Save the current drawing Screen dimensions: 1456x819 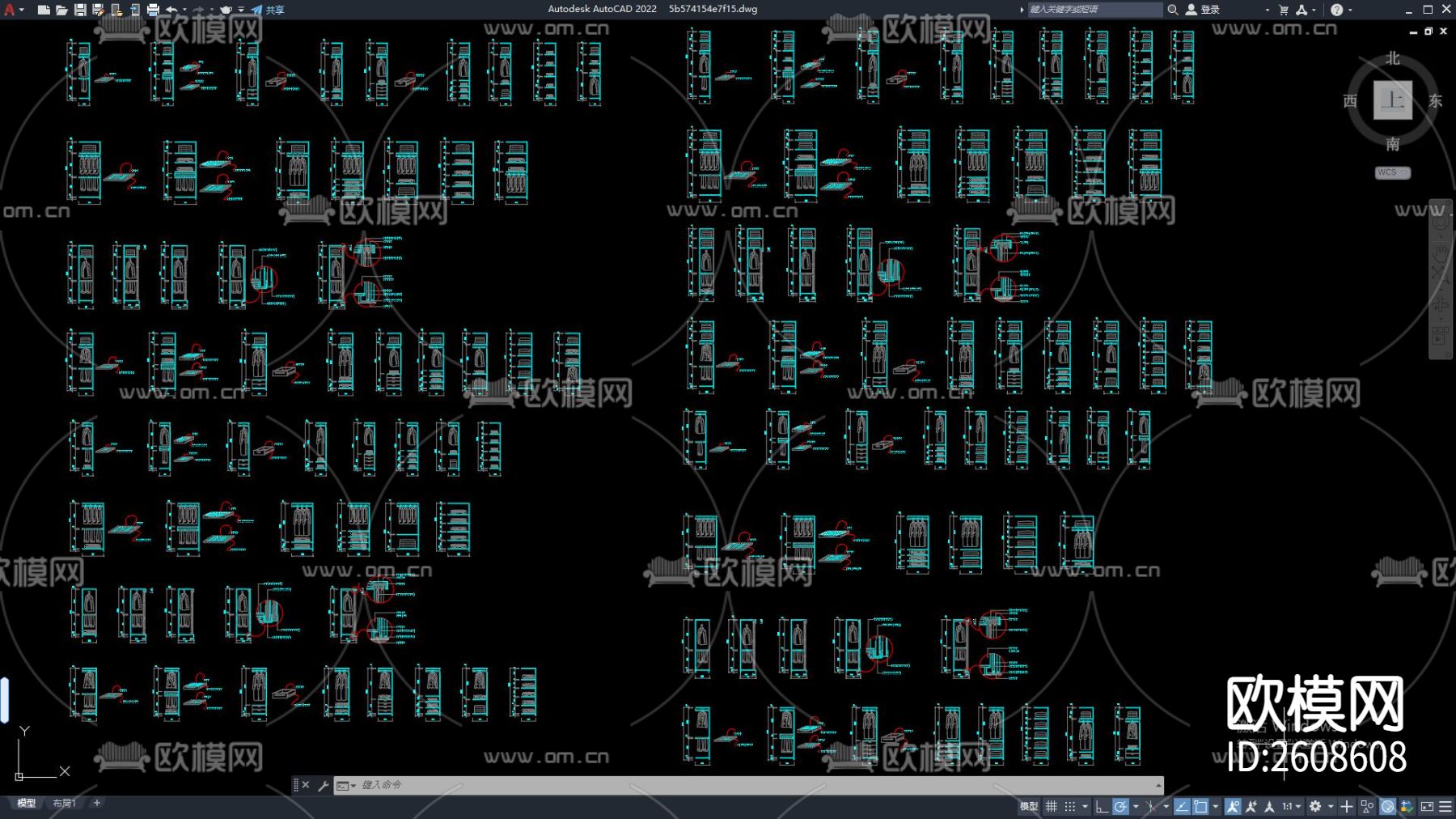80,10
